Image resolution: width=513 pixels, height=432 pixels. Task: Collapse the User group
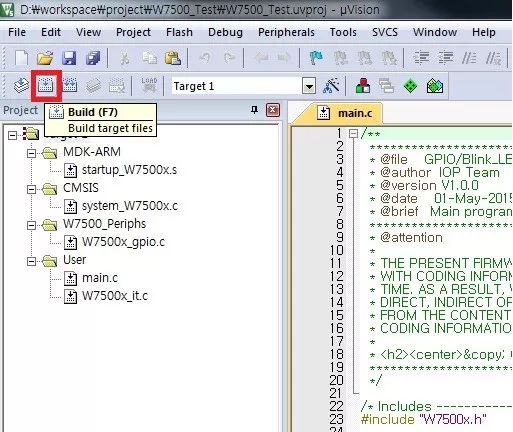pyautogui.click(x=31, y=261)
